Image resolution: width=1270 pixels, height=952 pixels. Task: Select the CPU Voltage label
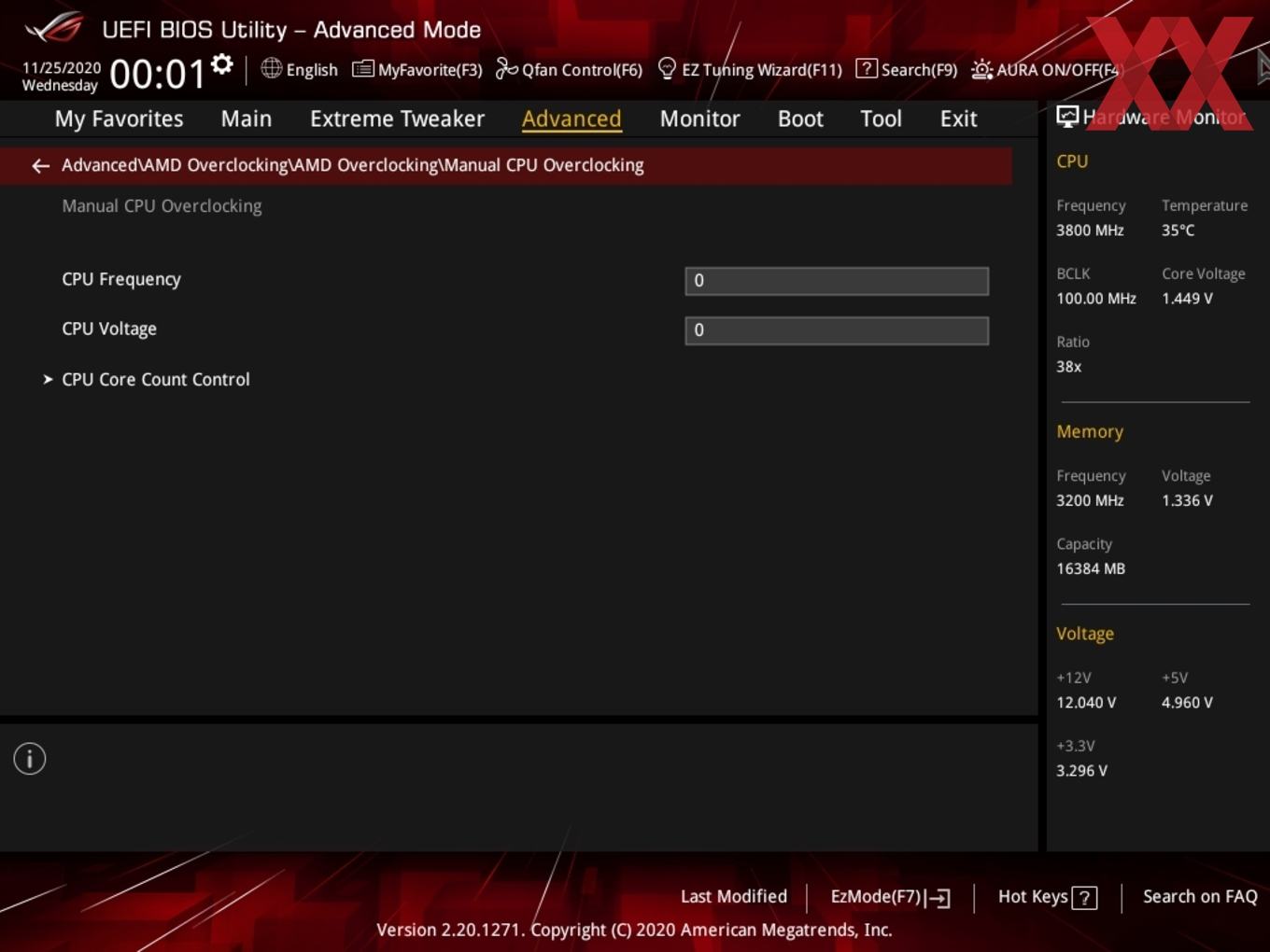(109, 329)
